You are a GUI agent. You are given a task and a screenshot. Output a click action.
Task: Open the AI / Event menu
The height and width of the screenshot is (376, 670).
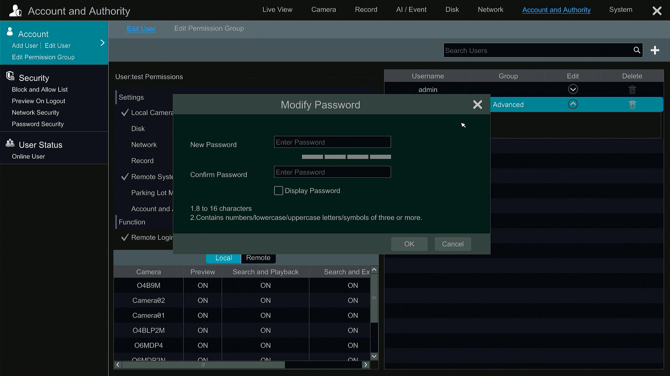point(411,9)
